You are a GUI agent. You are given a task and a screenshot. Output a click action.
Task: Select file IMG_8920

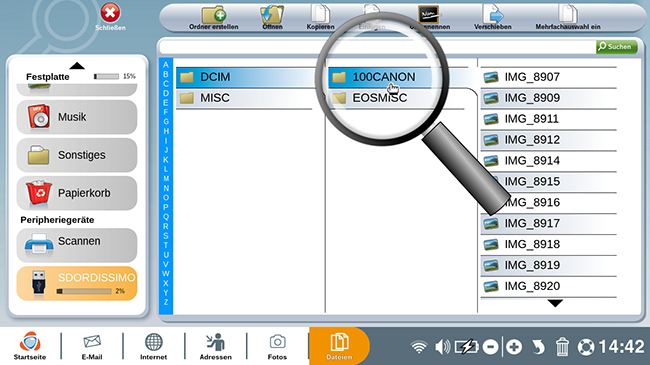click(x=548, y=286)
